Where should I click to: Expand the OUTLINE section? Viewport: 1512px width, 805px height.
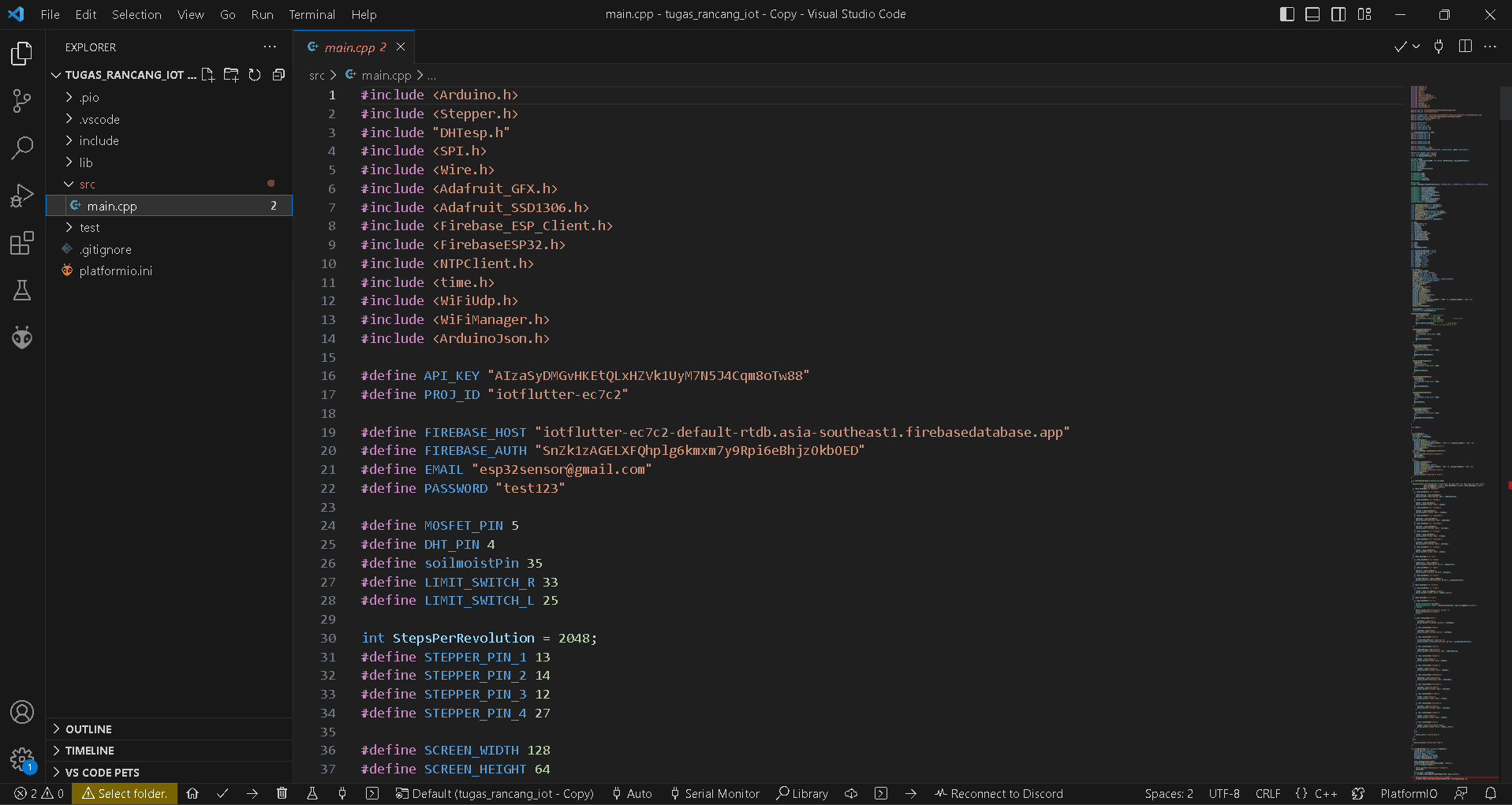click(x=88, y=729)
